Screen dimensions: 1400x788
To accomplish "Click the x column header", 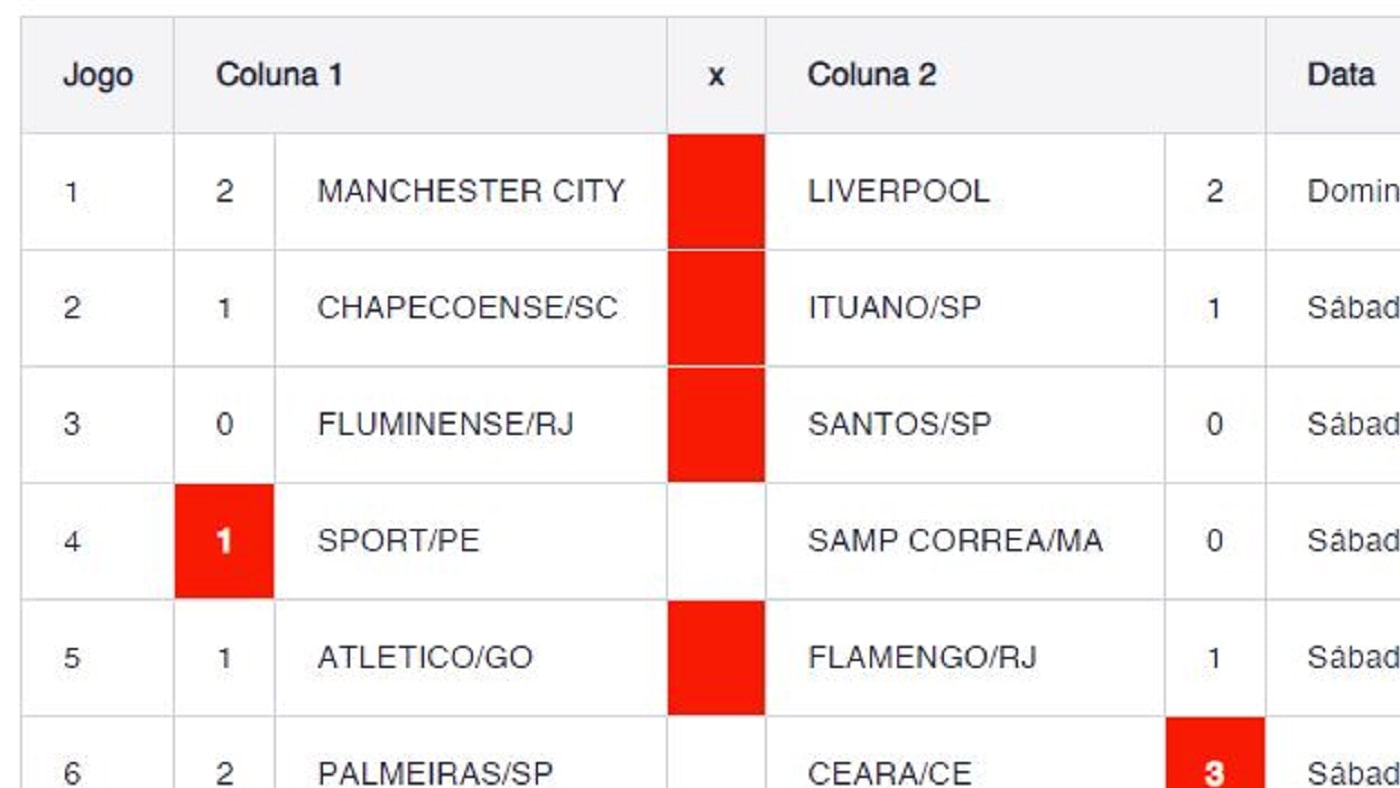I will [716, 75].
